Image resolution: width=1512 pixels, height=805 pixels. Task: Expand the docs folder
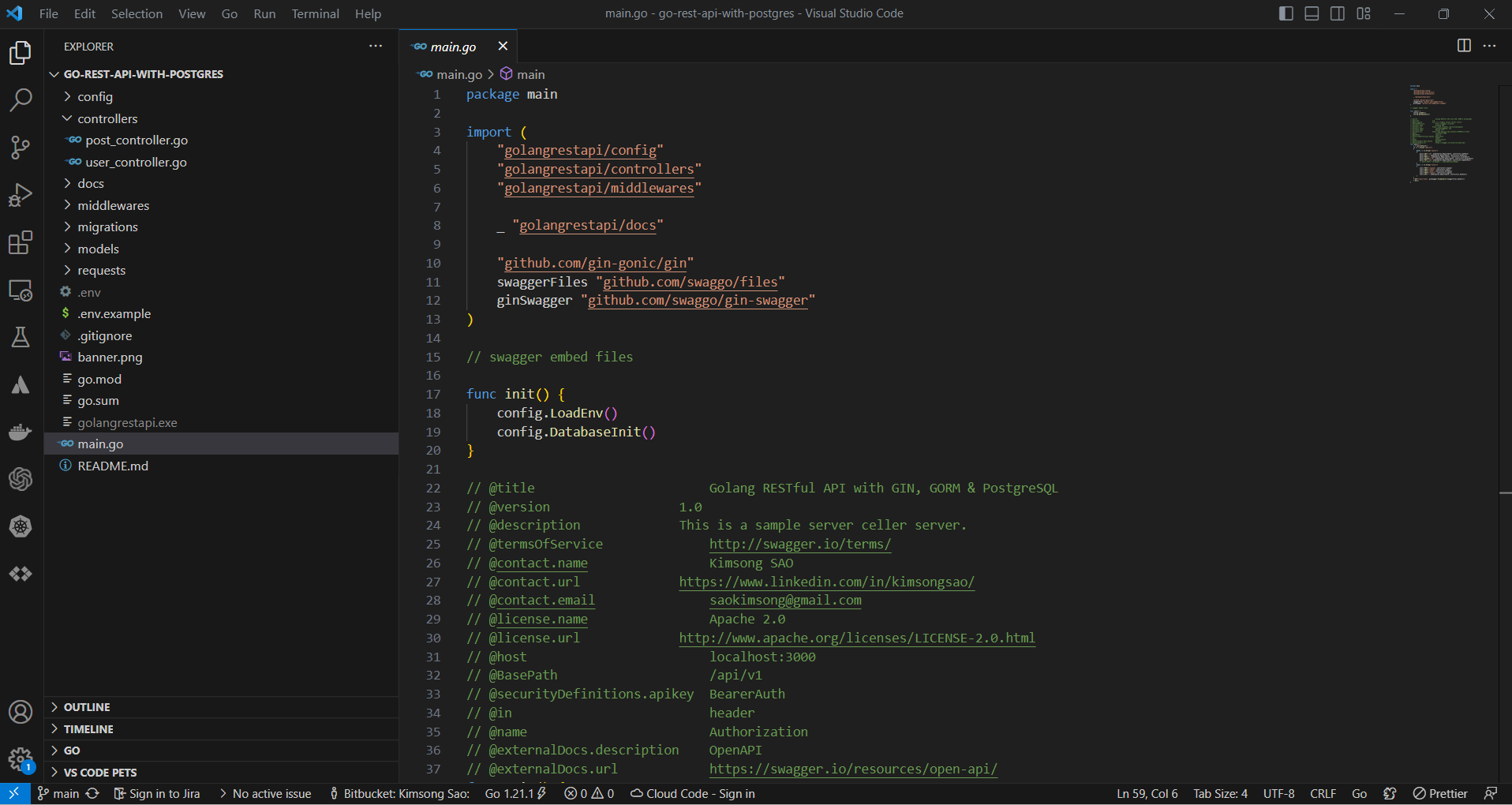coord(221,183)
